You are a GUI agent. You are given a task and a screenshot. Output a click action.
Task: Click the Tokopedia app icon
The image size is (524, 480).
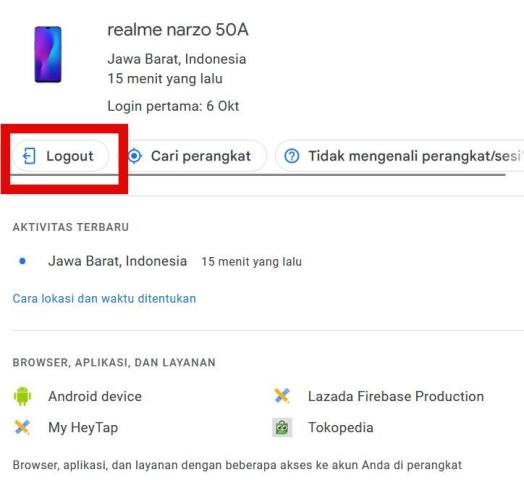282,427
